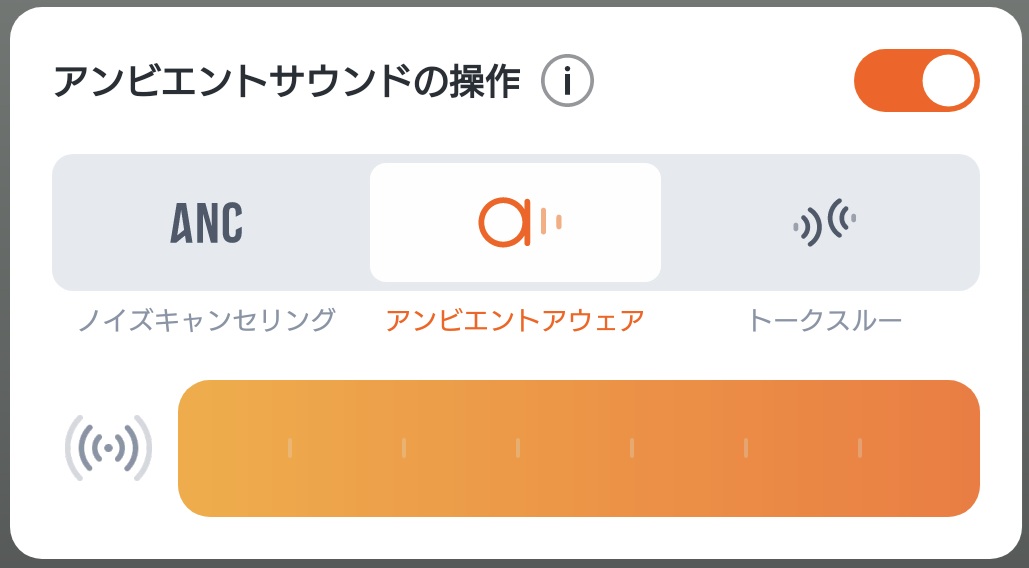
Task: Select the ANC noise cancelling icon
Action: point(207,223)
